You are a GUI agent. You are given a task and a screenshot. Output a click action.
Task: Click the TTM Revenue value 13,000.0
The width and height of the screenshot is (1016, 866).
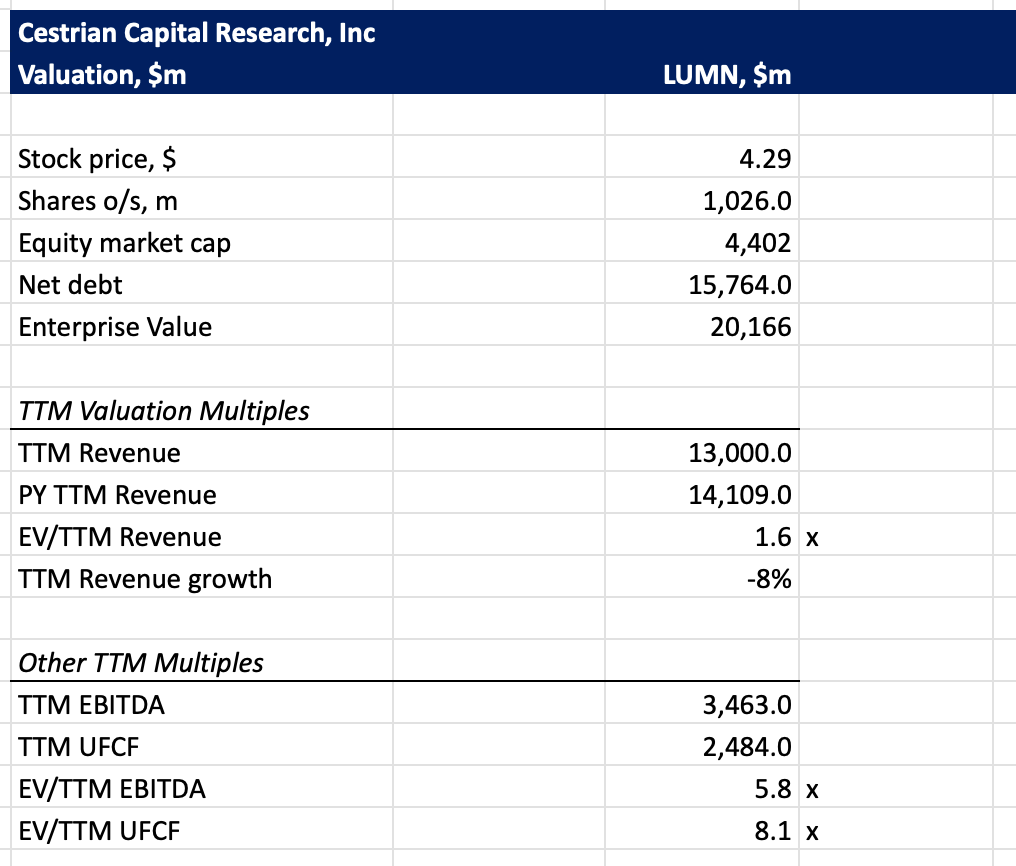pos(740,453)
